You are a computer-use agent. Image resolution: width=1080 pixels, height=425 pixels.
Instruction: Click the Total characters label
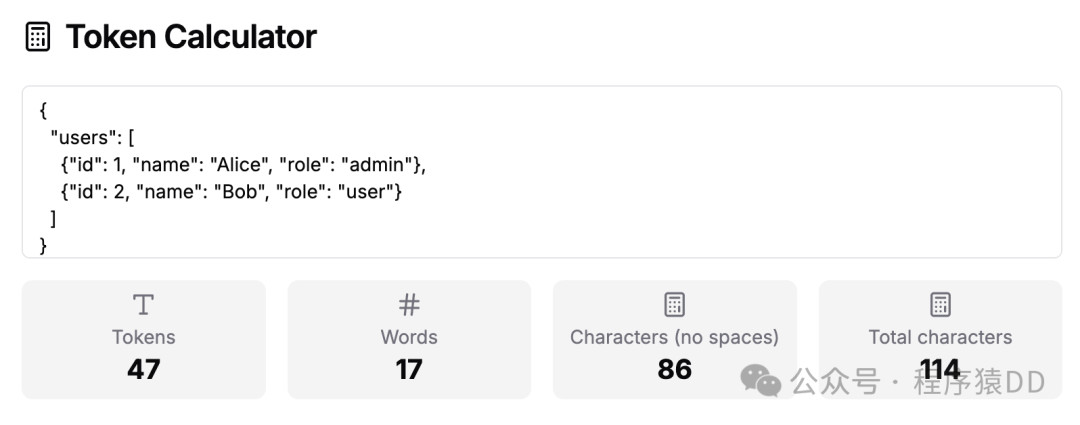(x=940, y=337)
